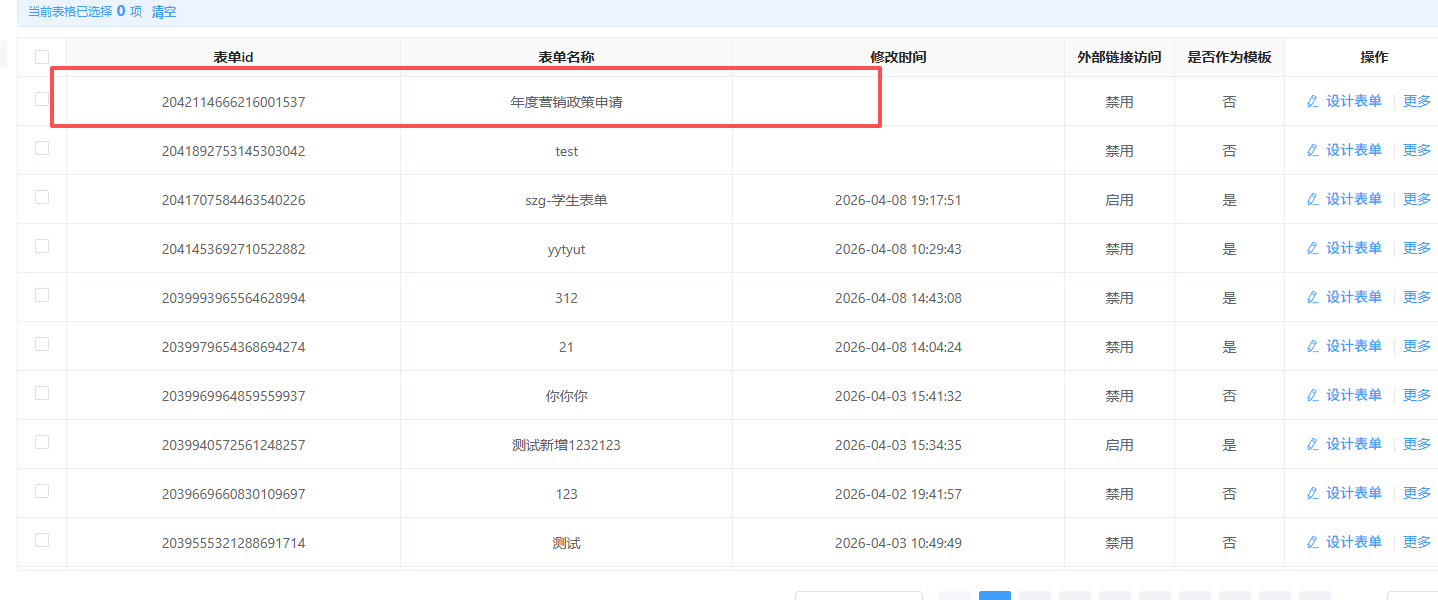The height and width of the screenshot is (600, 1438).
Task: Click edit pencil icon for form 21
Action: [1313, 346]
